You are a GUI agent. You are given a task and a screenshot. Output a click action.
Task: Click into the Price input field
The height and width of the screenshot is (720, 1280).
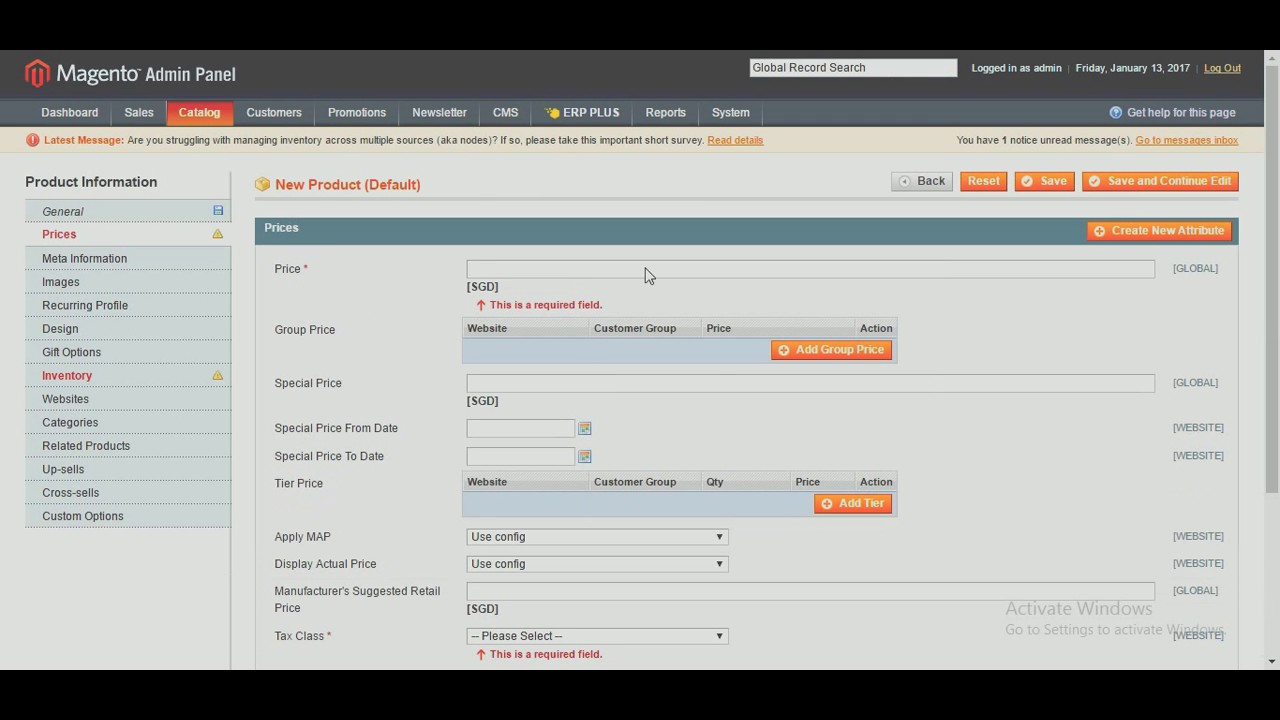coord(810,269)
